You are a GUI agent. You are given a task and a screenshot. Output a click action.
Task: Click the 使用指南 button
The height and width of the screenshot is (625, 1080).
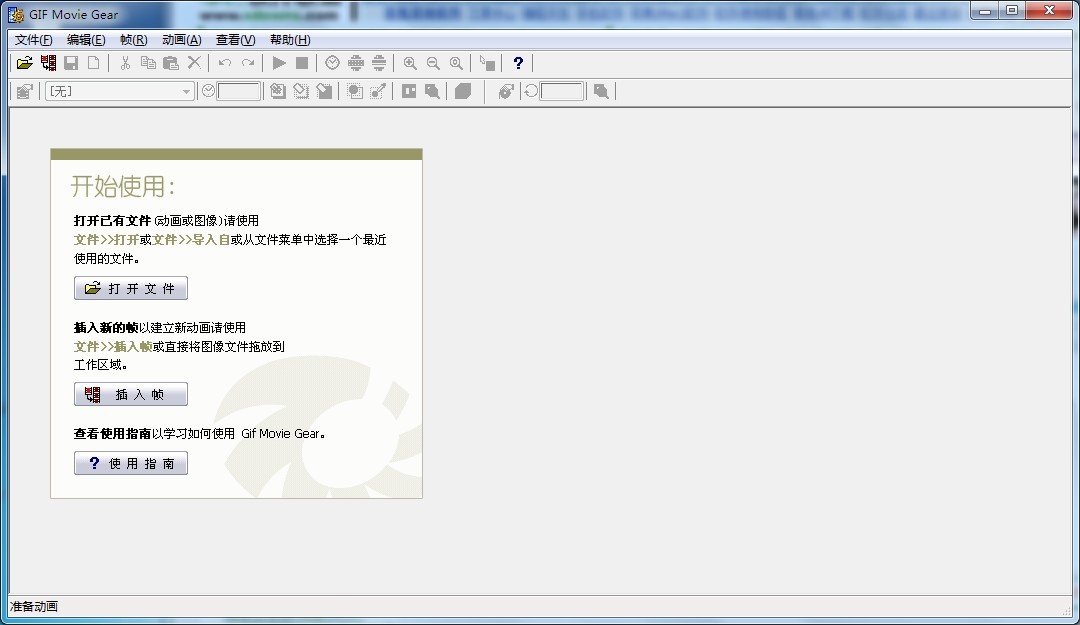[x=131, y=464]
